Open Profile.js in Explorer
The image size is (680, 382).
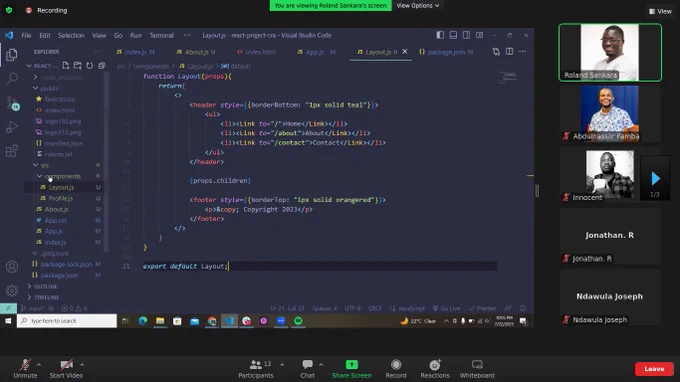61,198
